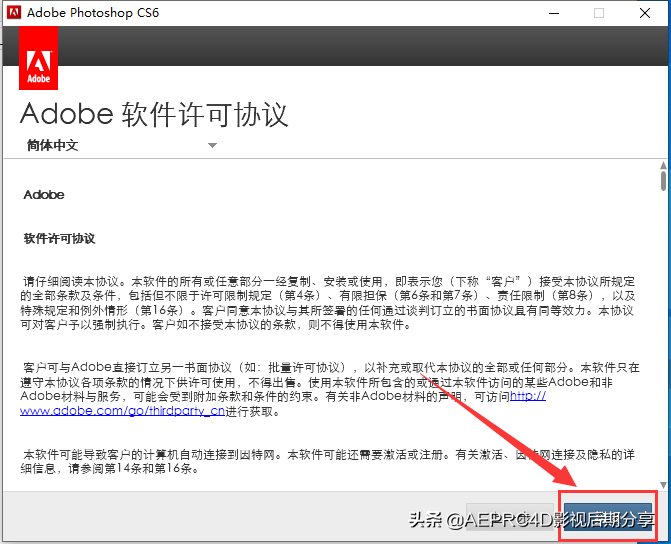Click the paragraph starting "客户可与Adobe直接订立"
This screenshot has height=544, width=671.
330,389
